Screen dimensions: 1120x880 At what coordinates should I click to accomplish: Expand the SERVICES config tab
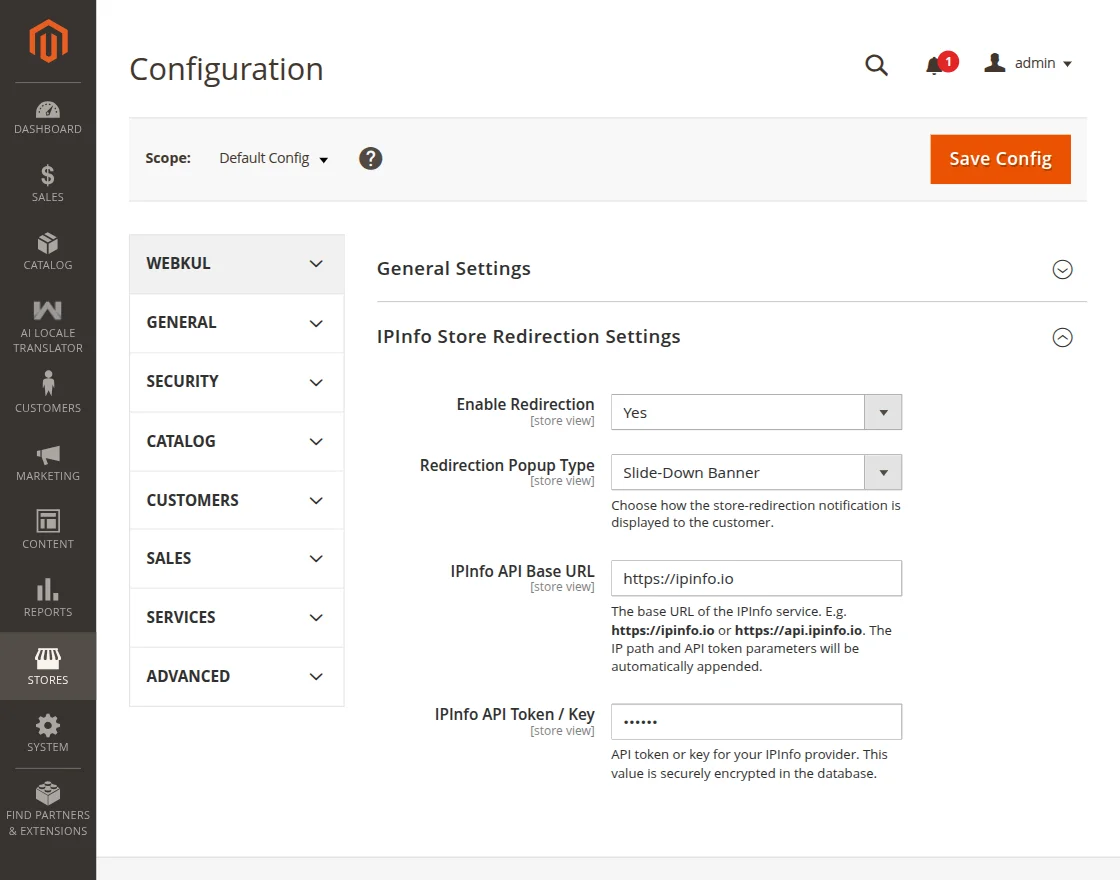point(236,617)
